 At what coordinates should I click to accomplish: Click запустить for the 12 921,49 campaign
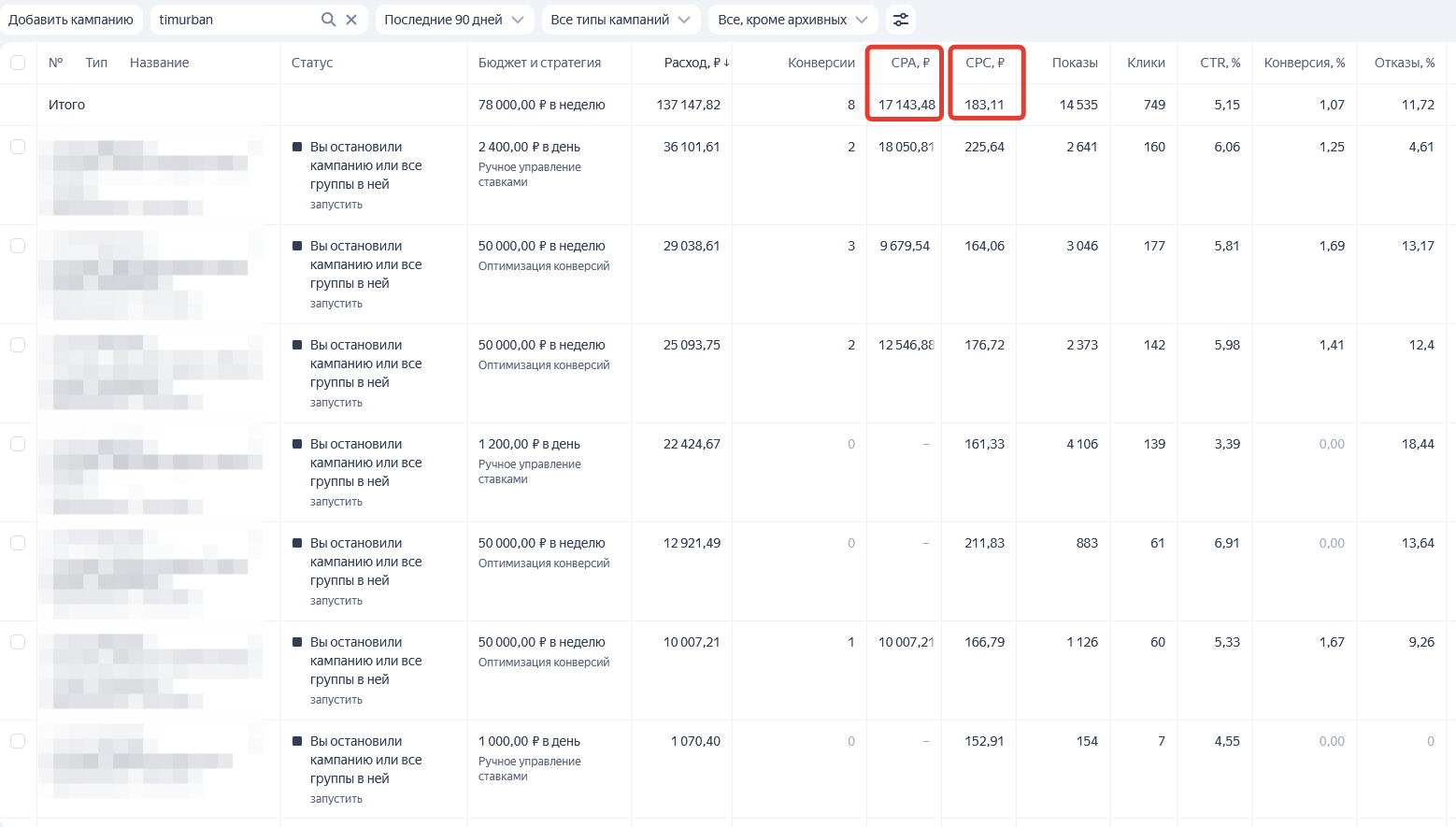point(336,601)
